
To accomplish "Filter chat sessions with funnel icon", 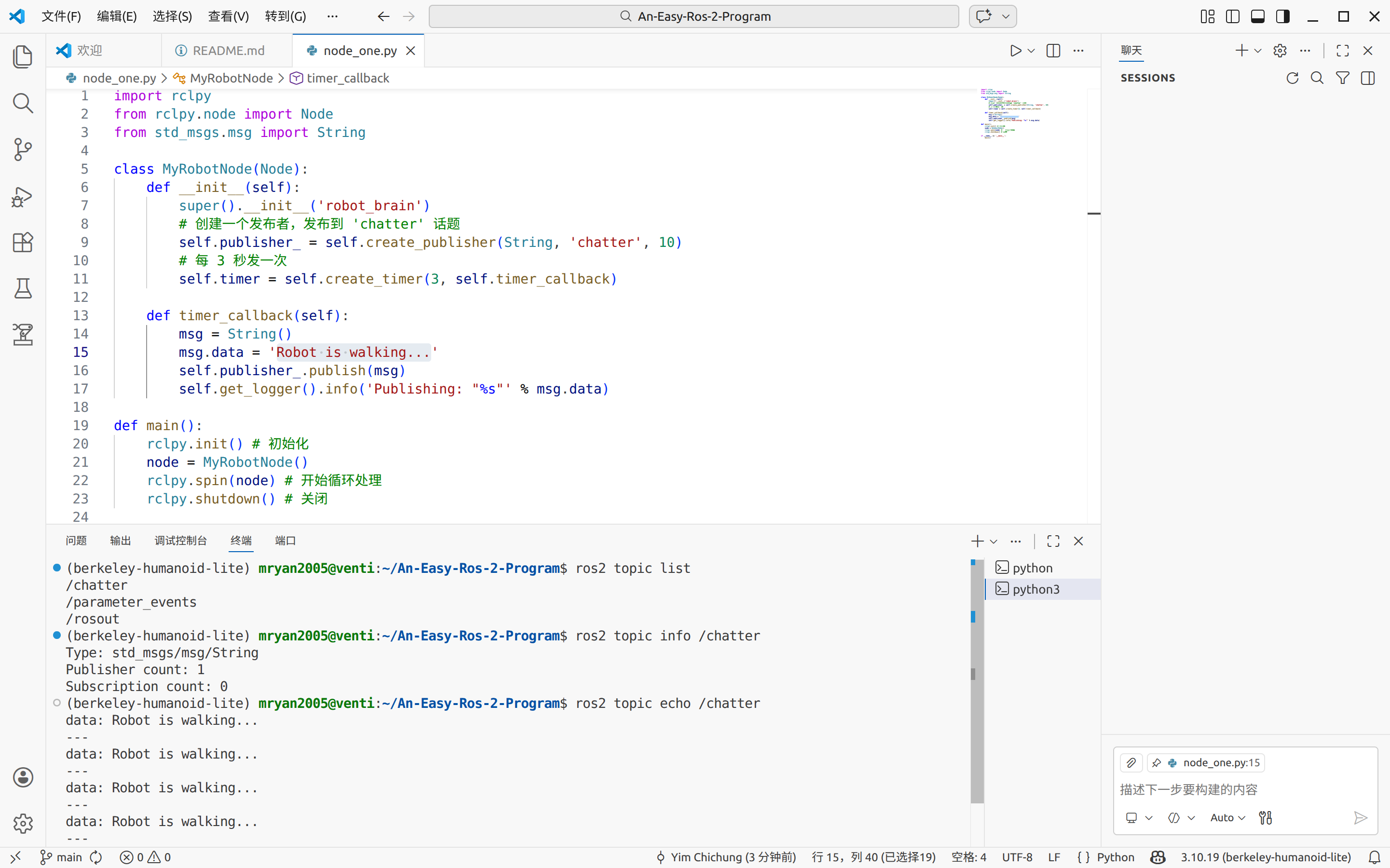I will click(1342, 78).
